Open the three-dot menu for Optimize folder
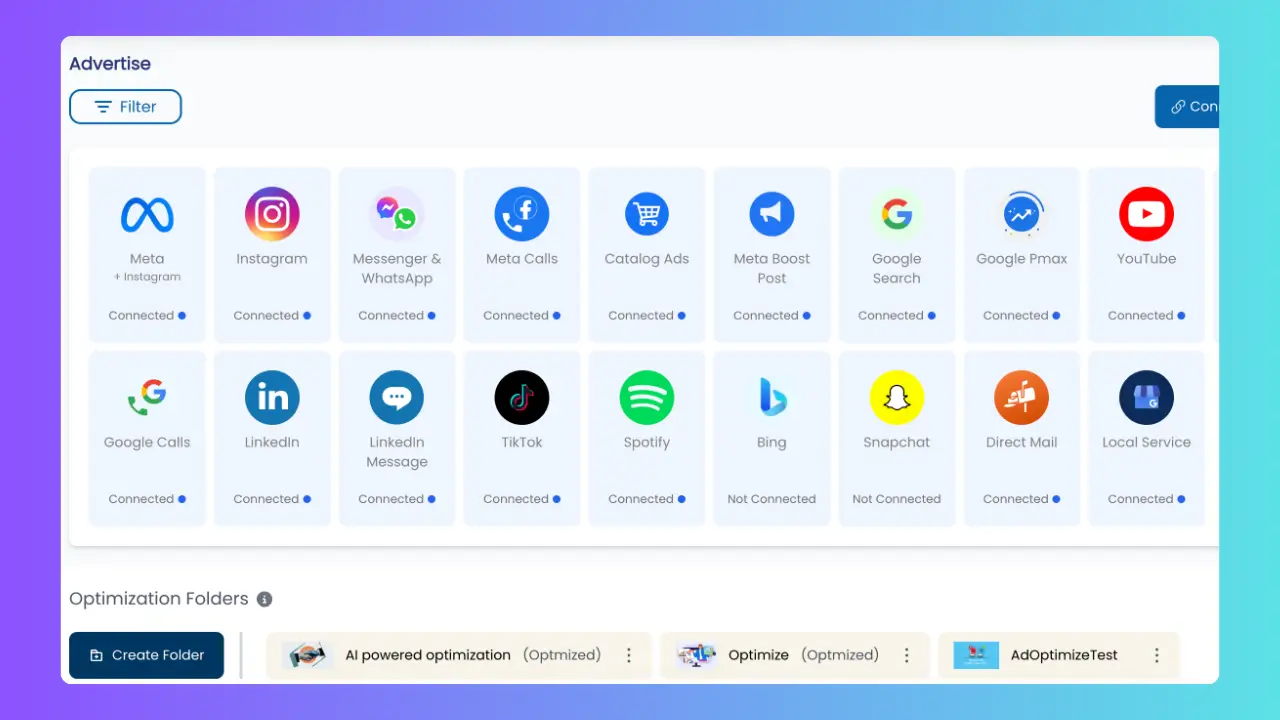Screen dimensions: 1280x720 [907, 655]
